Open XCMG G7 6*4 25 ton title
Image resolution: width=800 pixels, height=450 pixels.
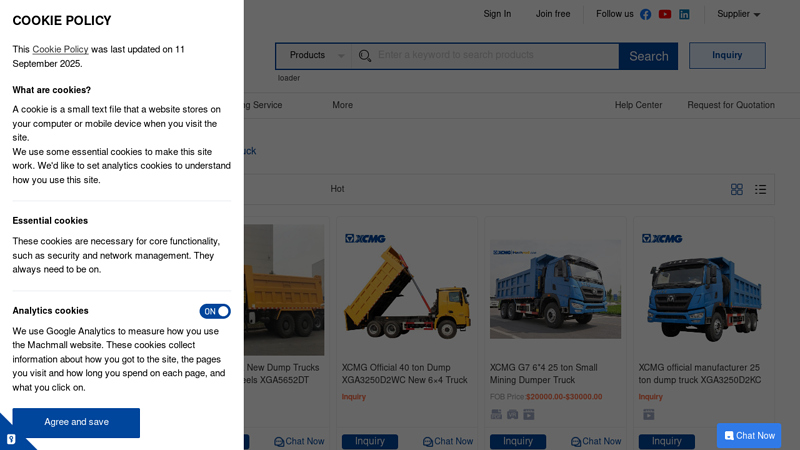[x=544, y=373]
